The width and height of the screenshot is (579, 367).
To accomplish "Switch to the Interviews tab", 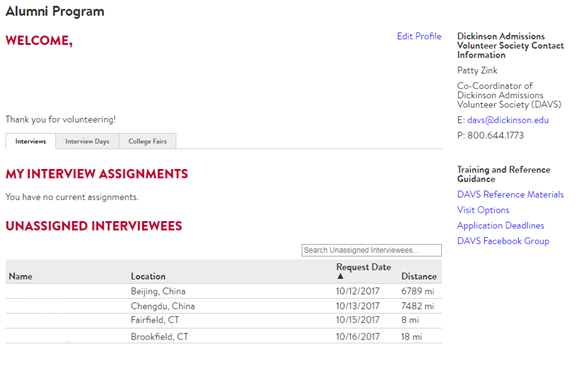I will (x=31, y=141).
